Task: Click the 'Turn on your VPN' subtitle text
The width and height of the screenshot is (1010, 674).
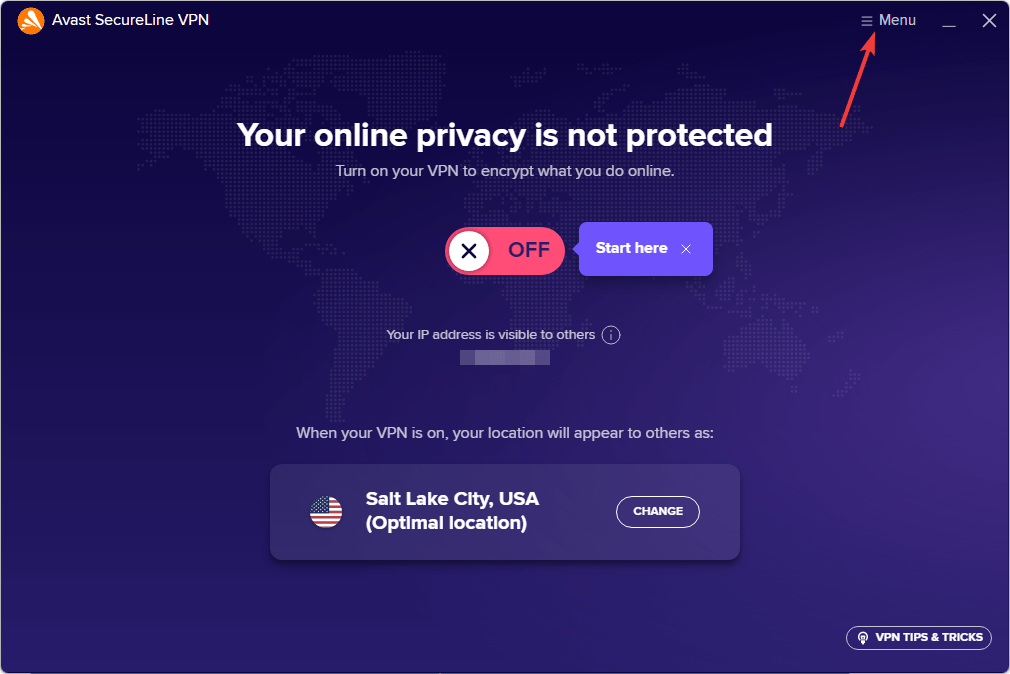Action: tap(505, 171)
